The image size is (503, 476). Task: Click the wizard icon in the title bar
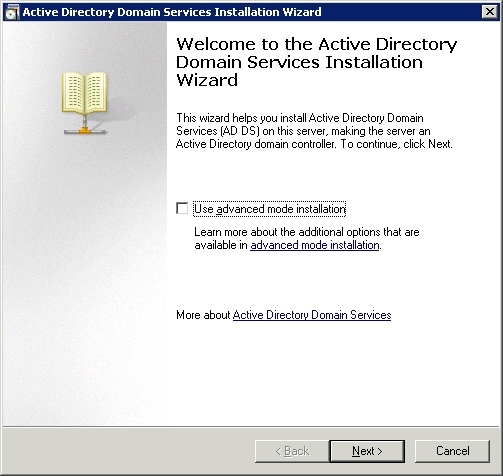tap(12, 12)
